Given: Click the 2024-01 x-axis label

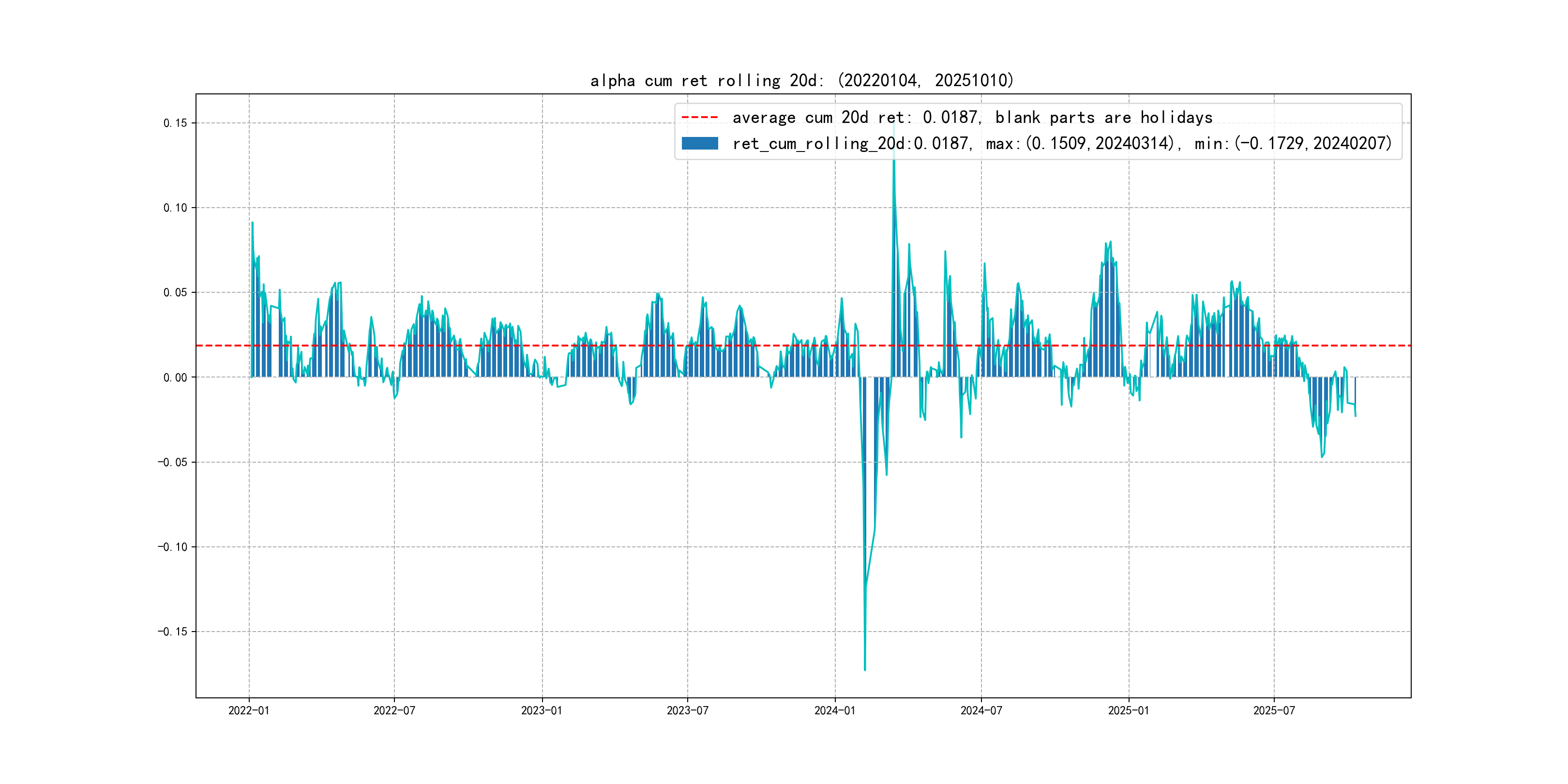Looking at the screenshot, I should tap(834, 710).
